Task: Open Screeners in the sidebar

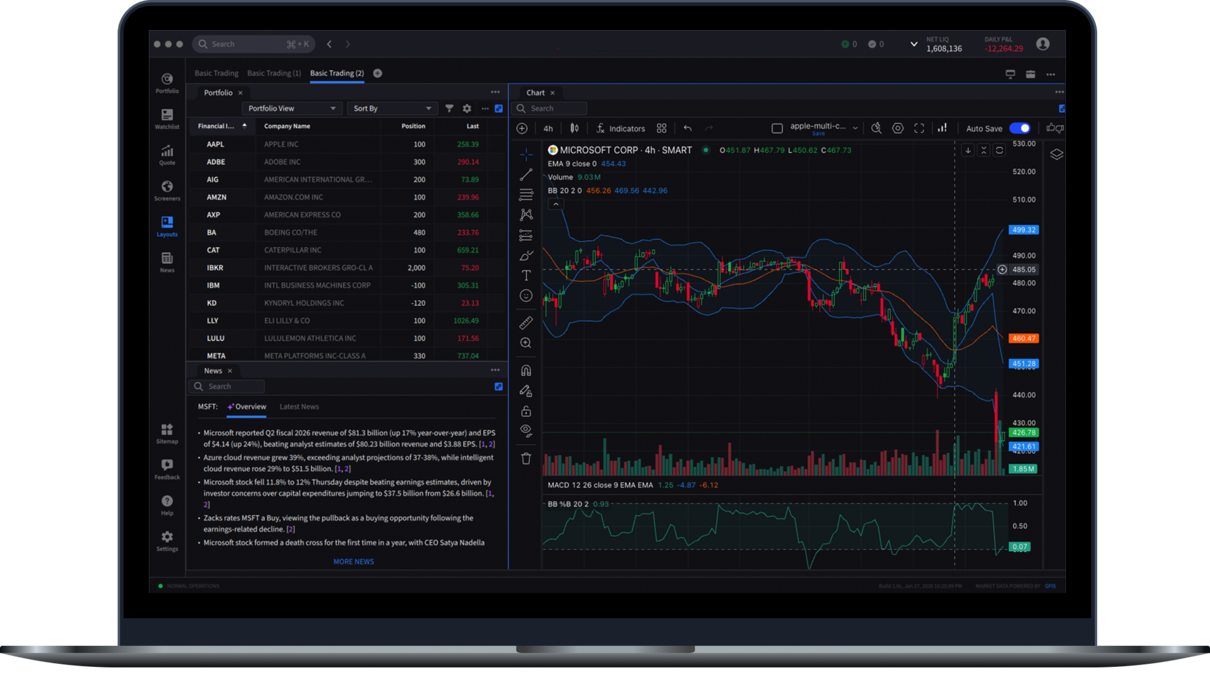Action: 167,190
